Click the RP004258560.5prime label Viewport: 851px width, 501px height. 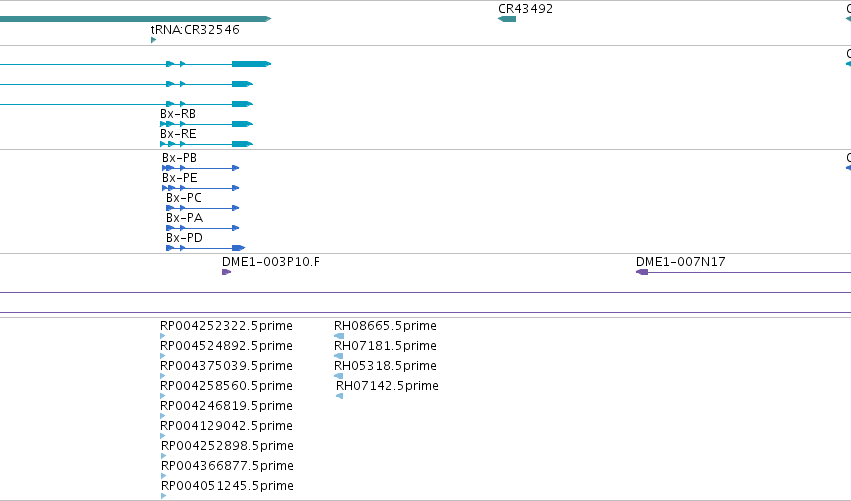coord(226,386)
